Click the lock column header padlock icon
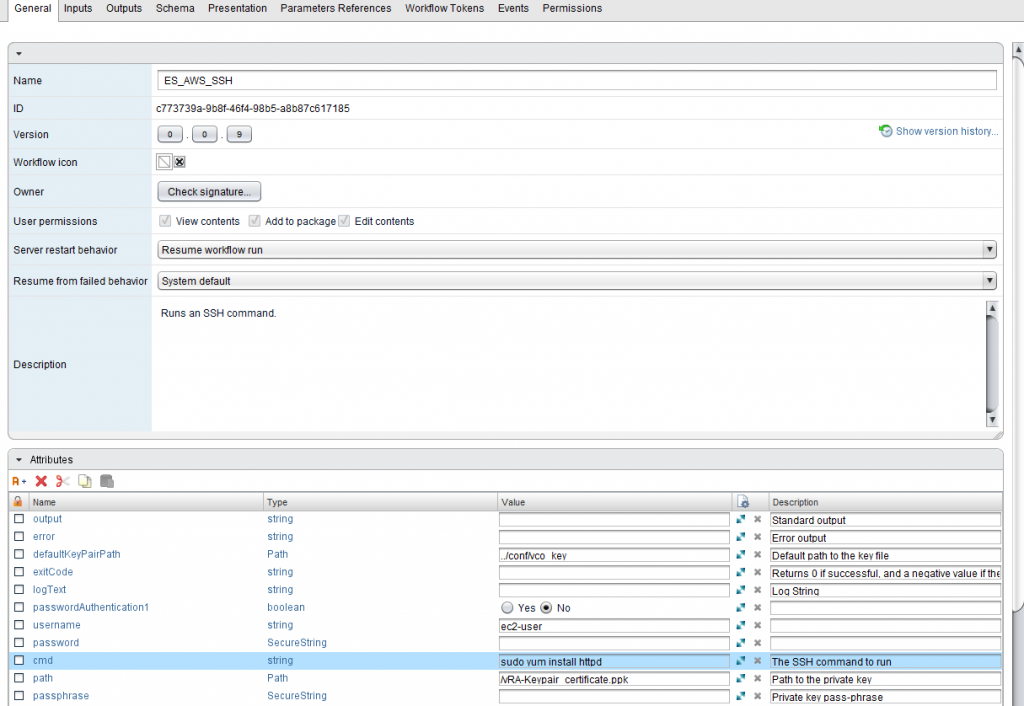Screen dimensions: 1024x706 tap(18, 502)
